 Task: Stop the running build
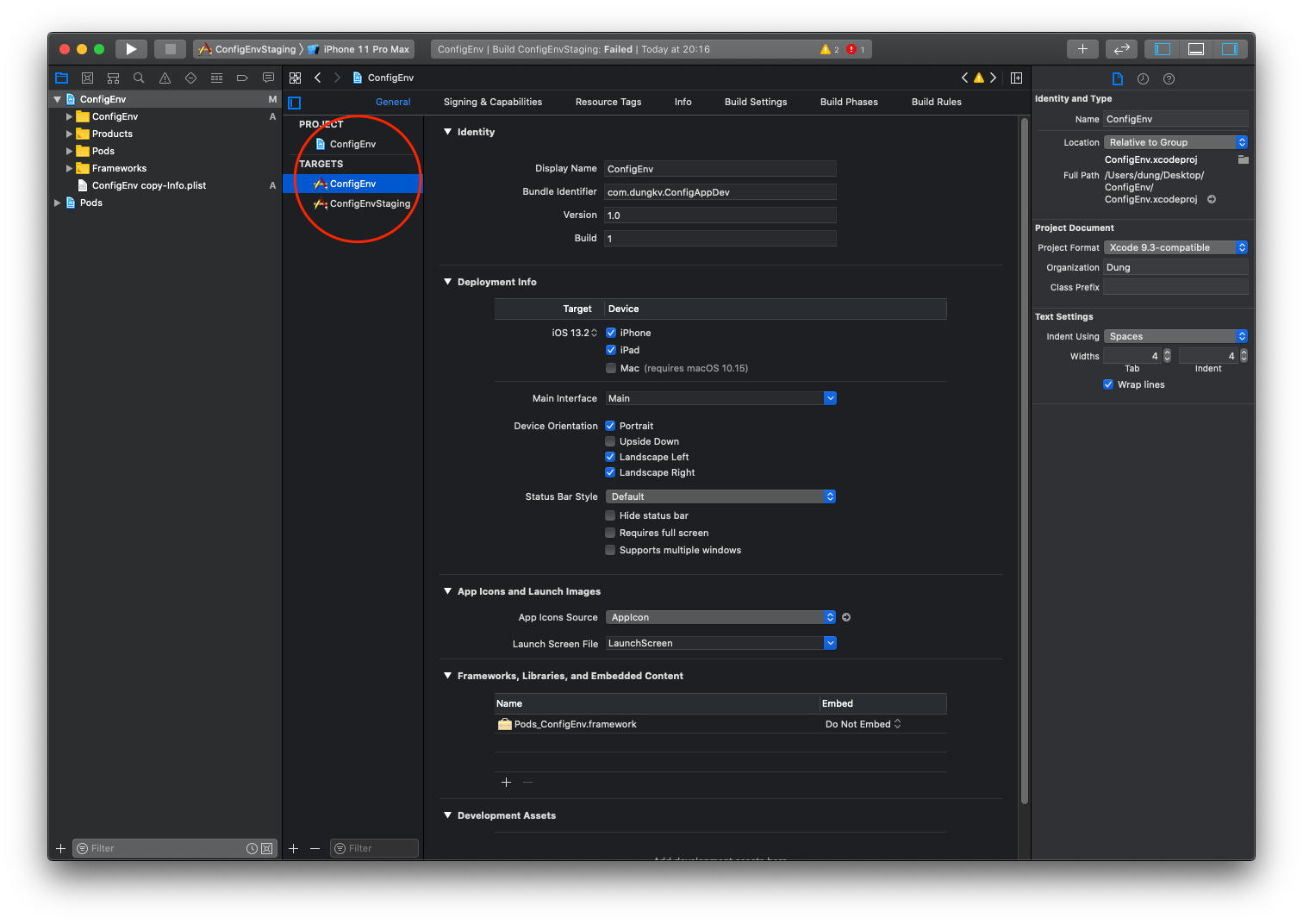170,49
